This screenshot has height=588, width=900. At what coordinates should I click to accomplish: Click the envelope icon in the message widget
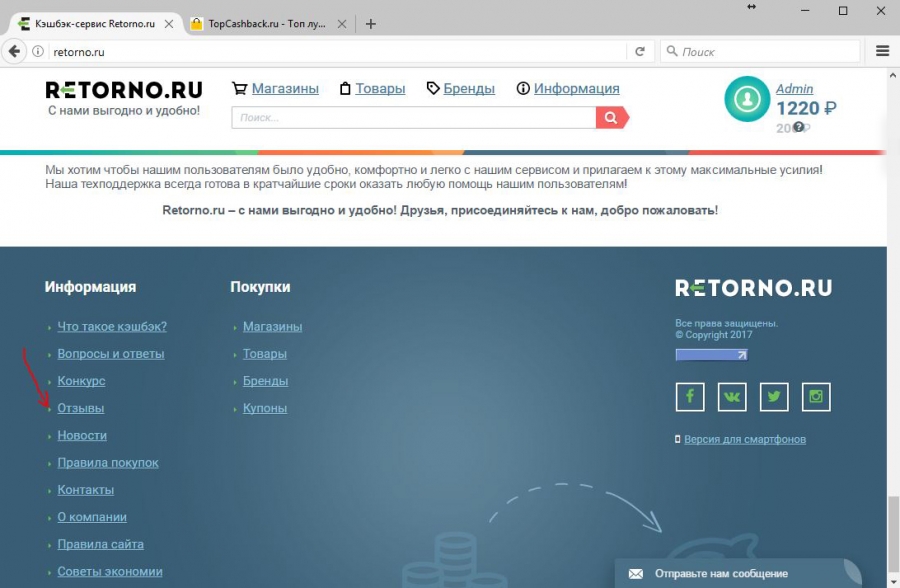point(635,574)
